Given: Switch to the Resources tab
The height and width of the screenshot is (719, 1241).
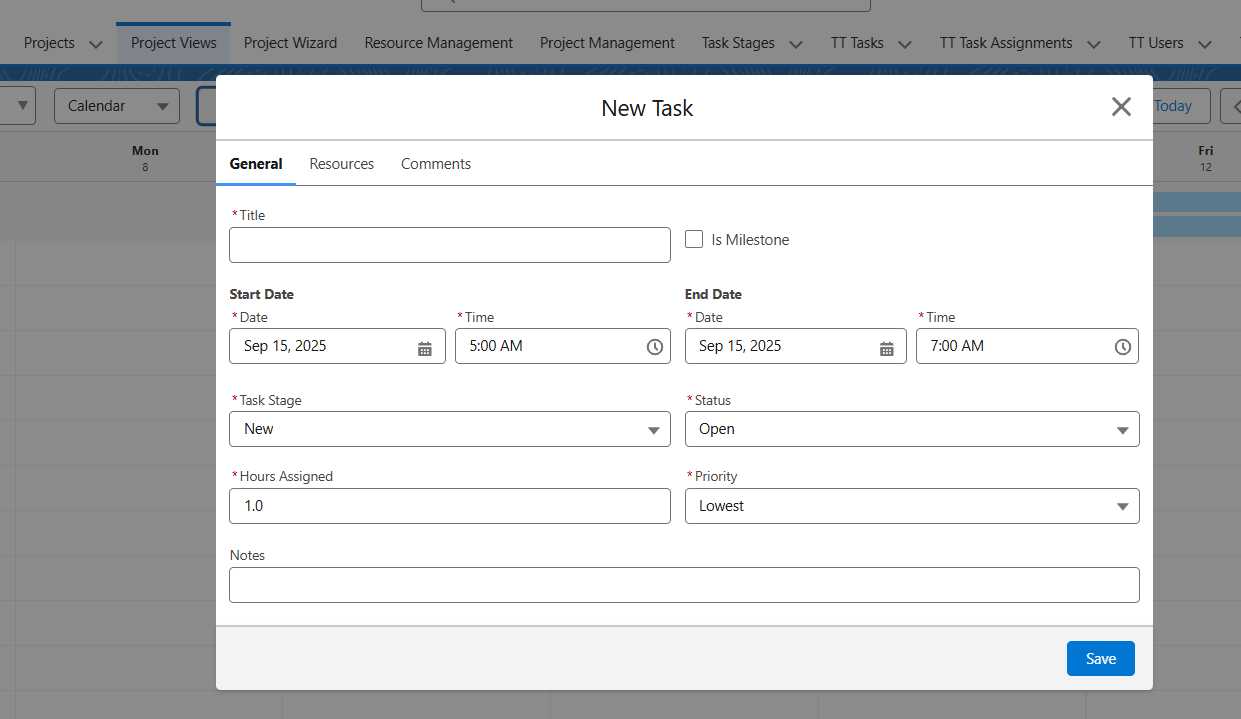Looking at the screenshot, I should pyautogui.click(x=342, y=164).
